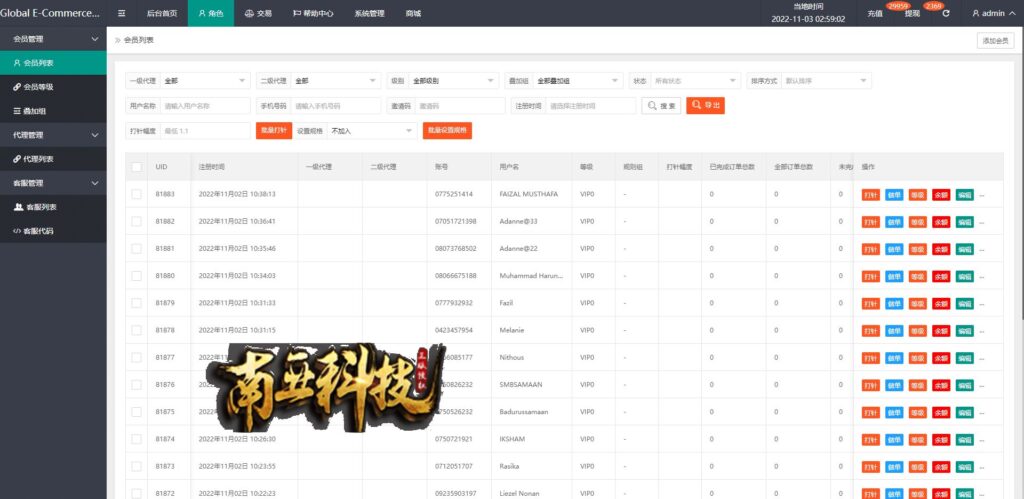The width and height of the screenshot is (1024, 499).
Task: Check the box for UID 81877
Action: [x=136, y=358]
